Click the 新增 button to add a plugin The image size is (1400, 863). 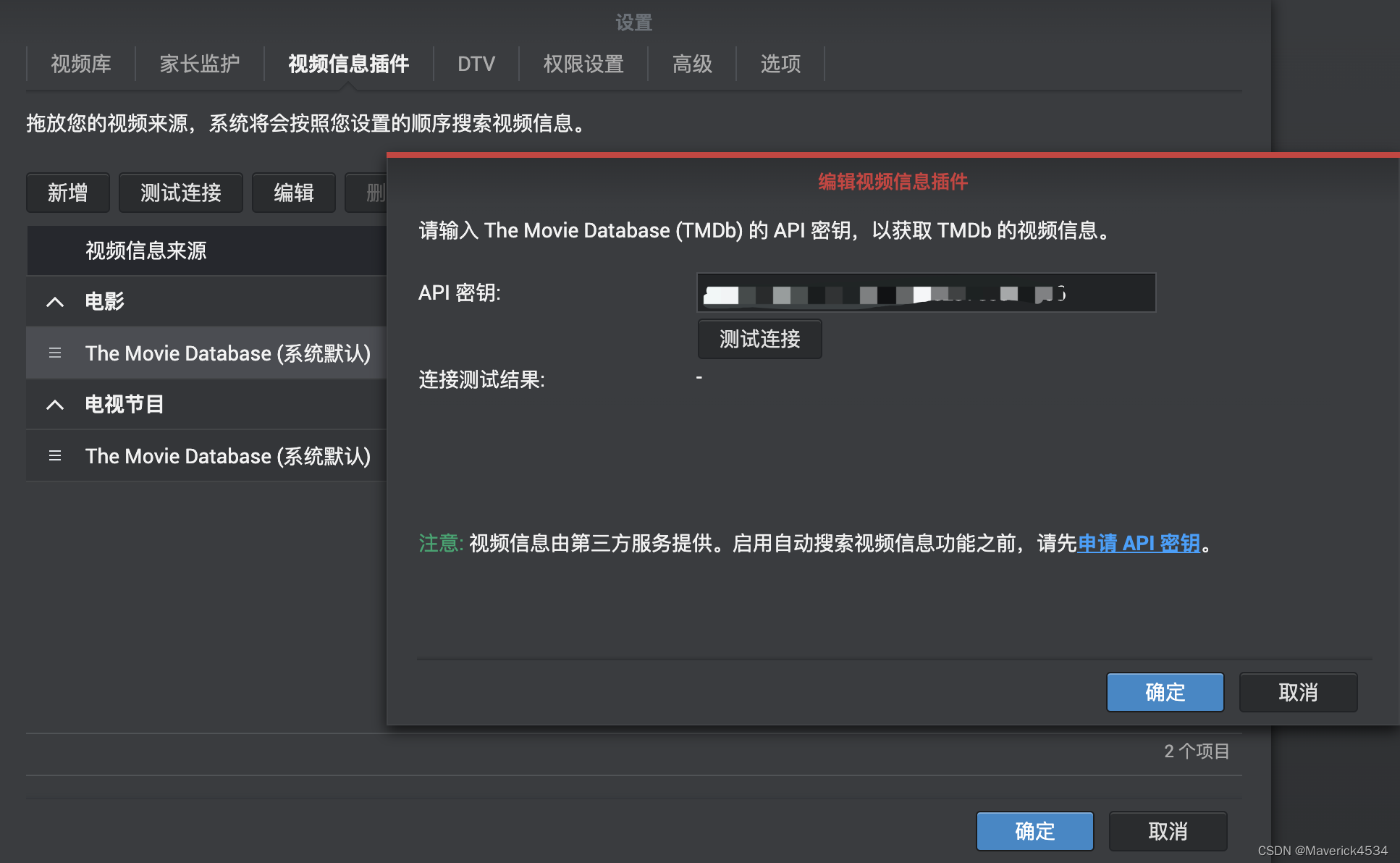(x=67, y=193)
